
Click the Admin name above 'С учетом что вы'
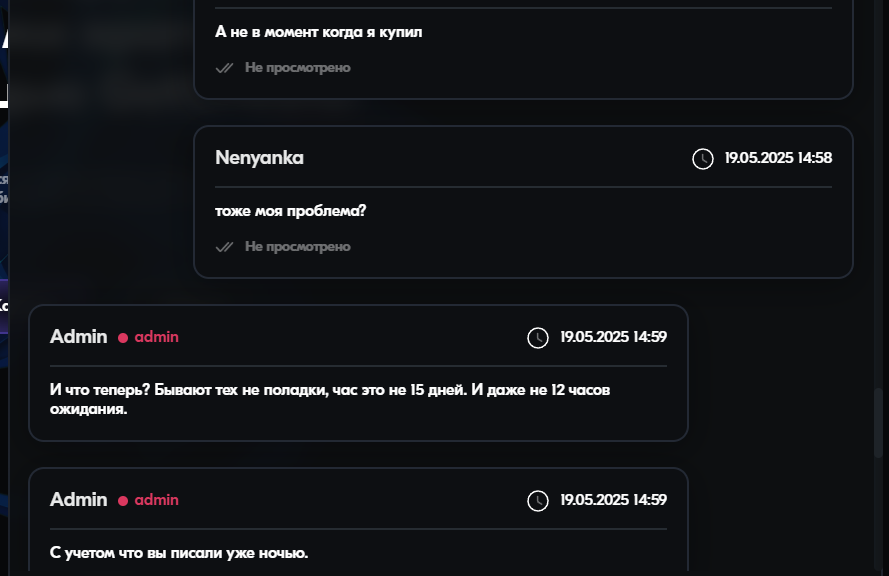point(78,500)
